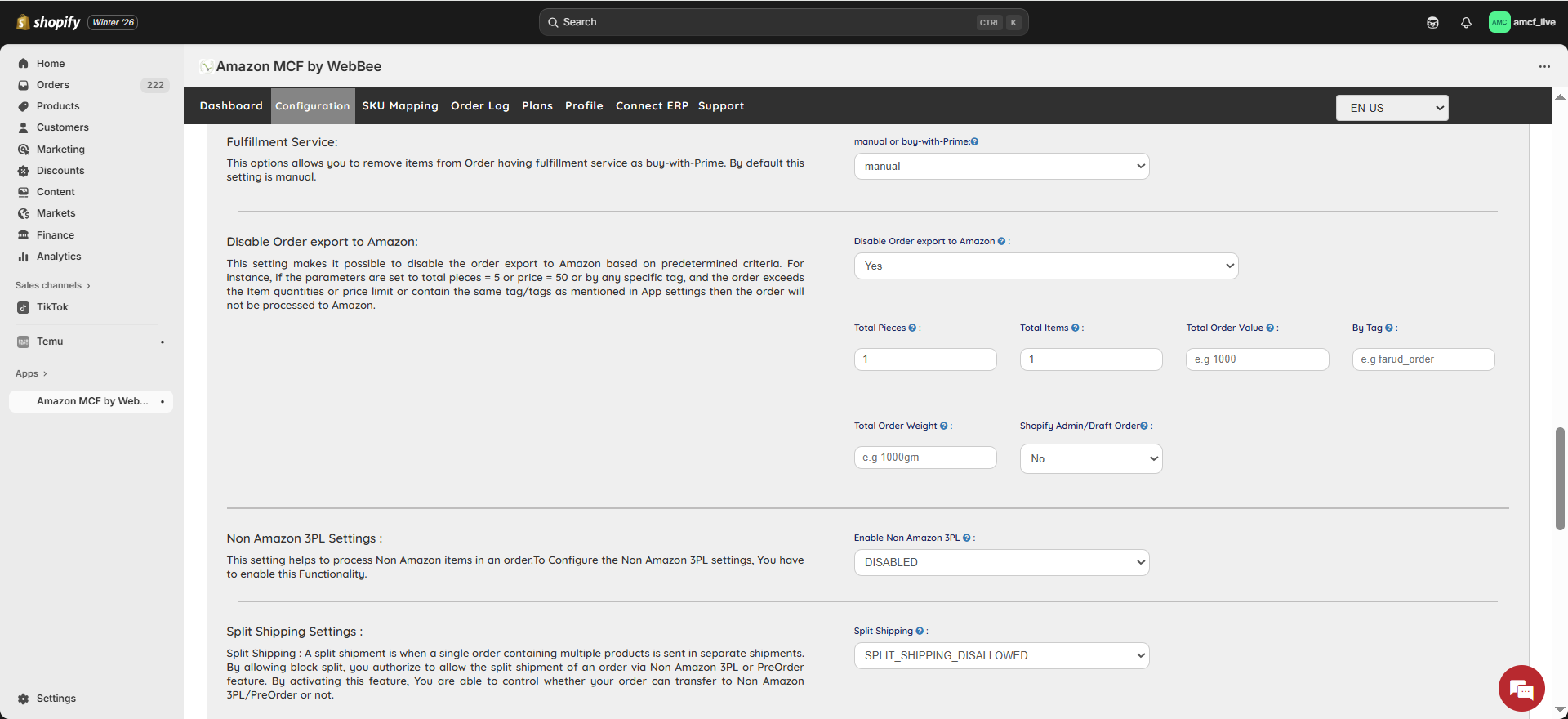Open the EN-US language selector
The height and width of the screenshot is (719, 1568).
tap(1392, 108)
